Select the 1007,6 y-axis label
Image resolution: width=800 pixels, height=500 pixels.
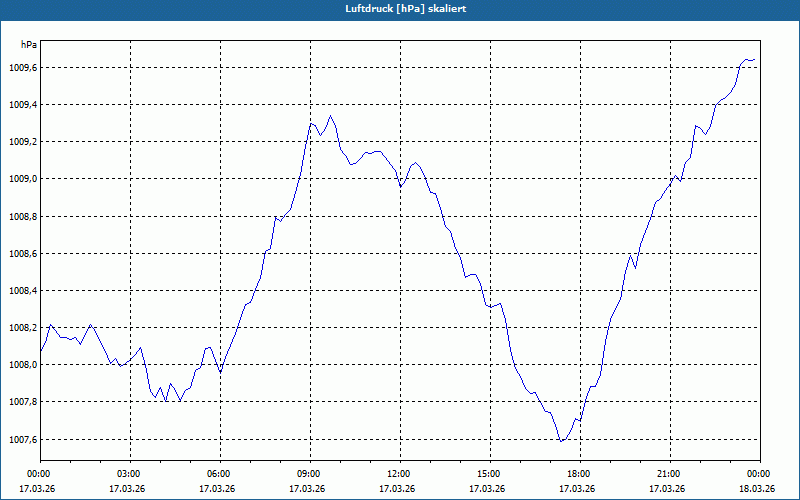point(22,439)
